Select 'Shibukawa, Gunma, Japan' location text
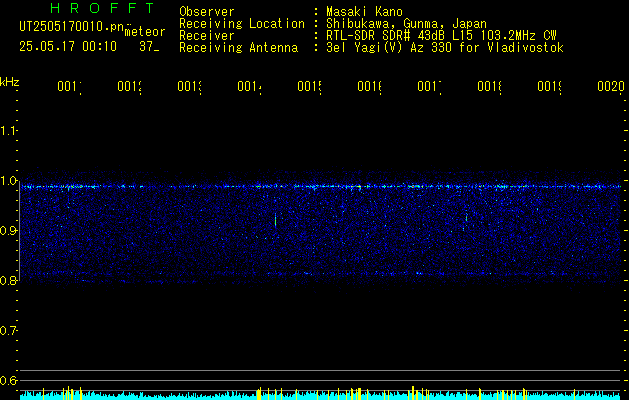 [406, 24]
